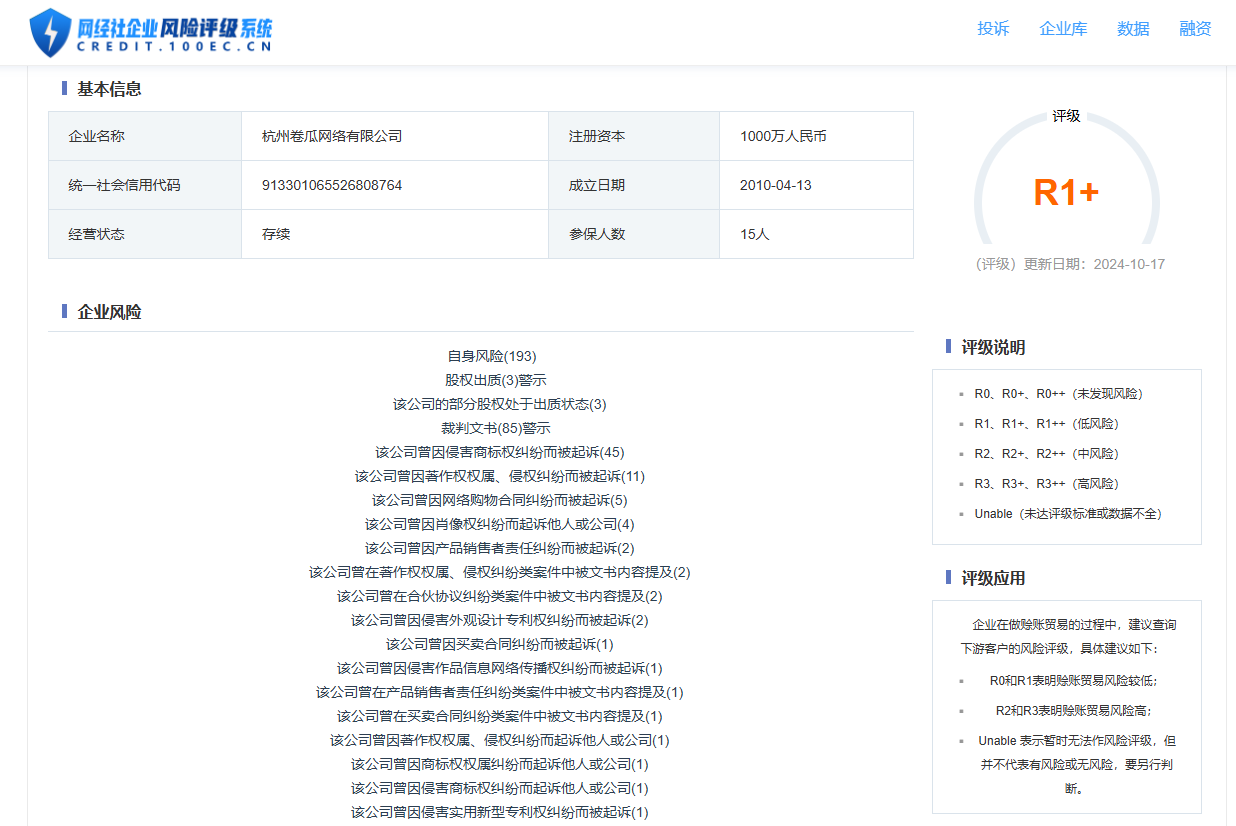Go to the 企业库 page
Screen dimensions: 1236x826
coord(1063,29)
